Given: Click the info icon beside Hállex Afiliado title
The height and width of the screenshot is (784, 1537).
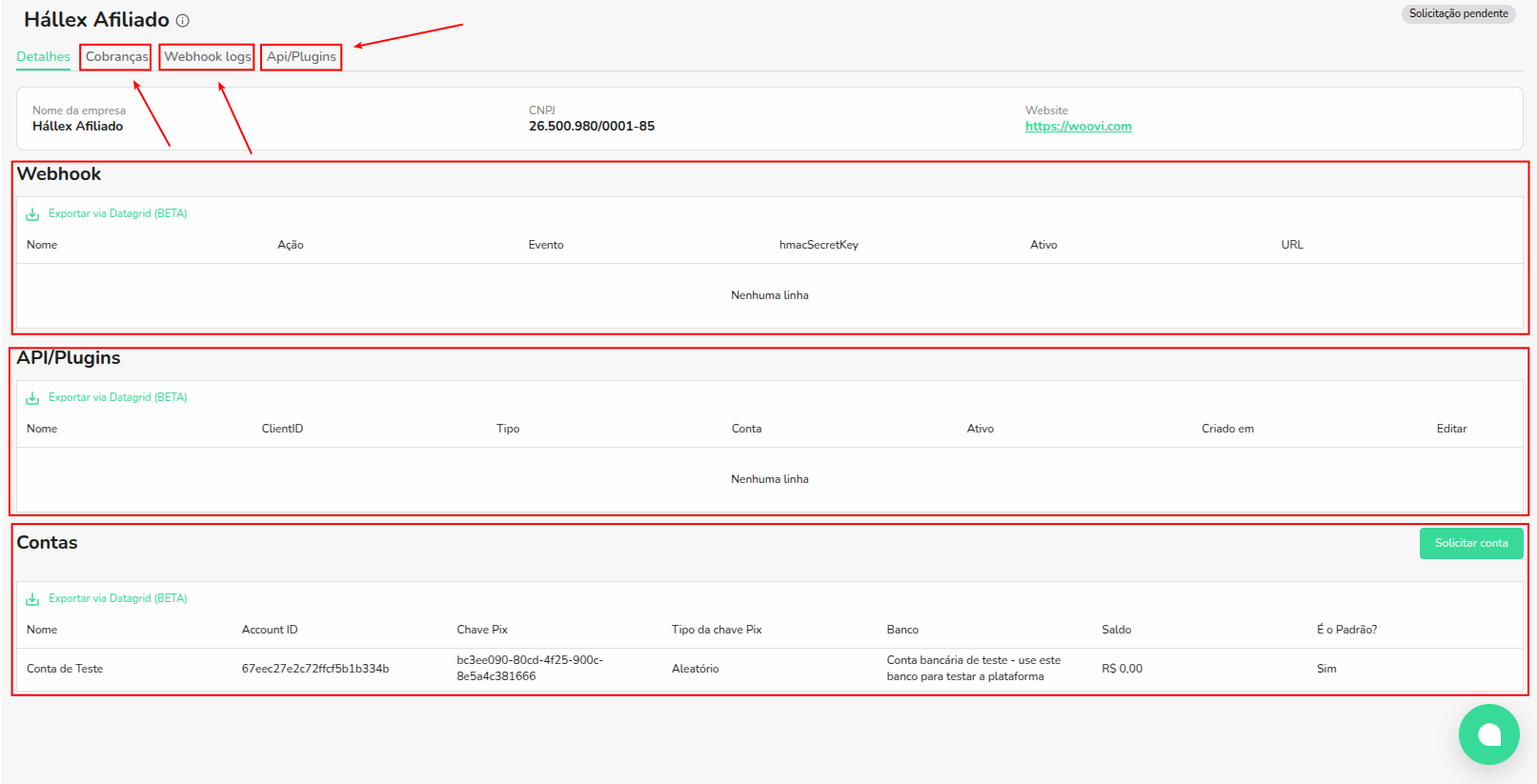Looking at the screenshot, I should [183, 21].
